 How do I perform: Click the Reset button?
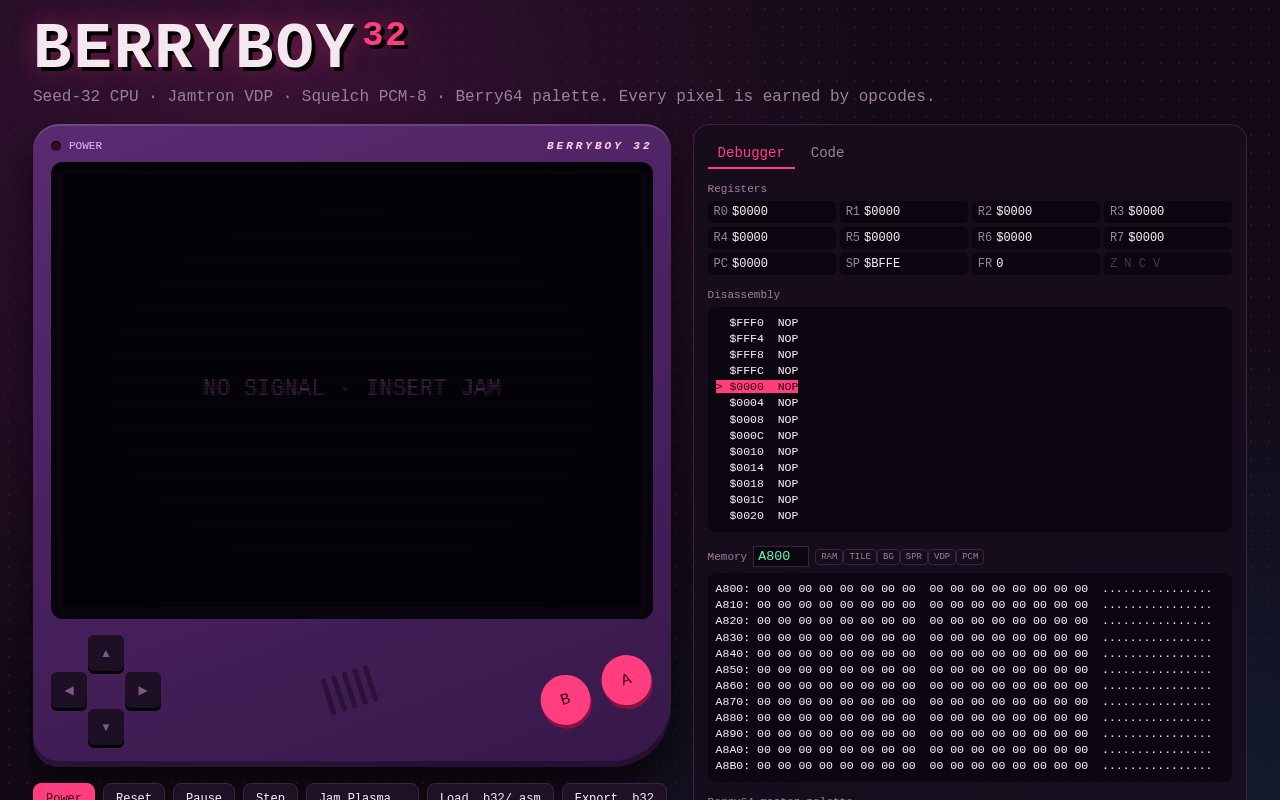click(x=134, y=792)
